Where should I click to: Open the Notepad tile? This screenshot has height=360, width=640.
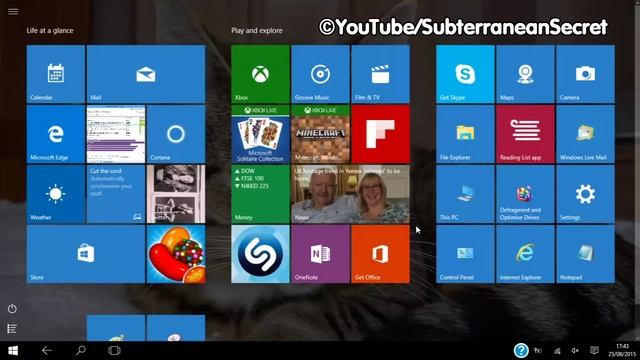pos(585,254)
